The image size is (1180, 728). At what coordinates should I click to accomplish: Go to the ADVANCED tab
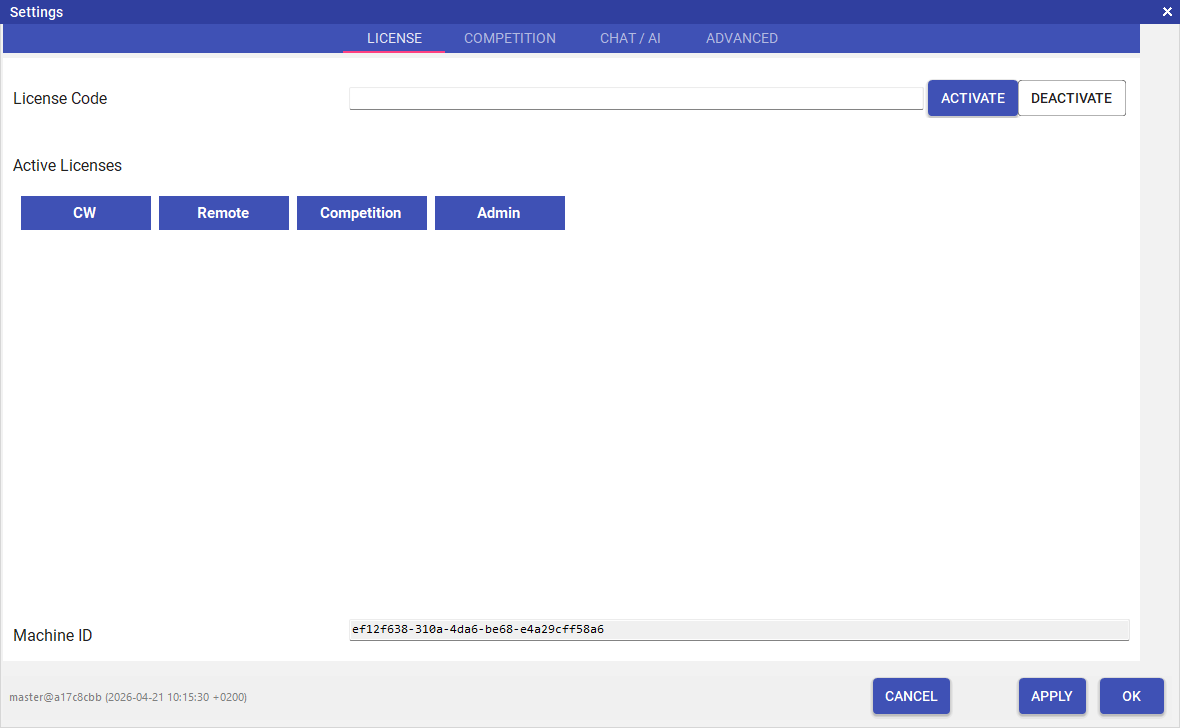741,38
